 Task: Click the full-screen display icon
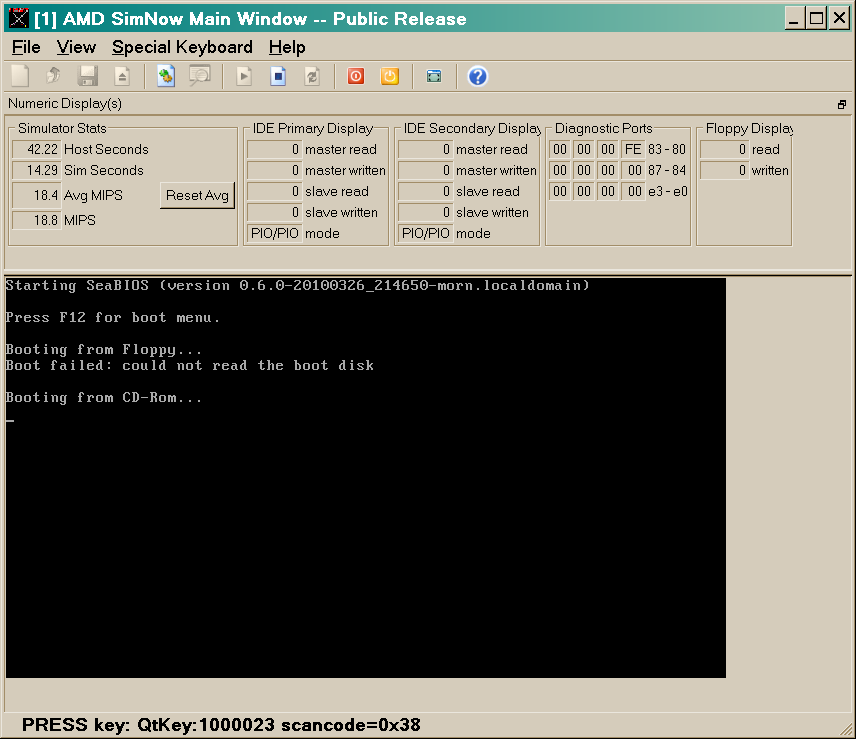[x=434, y=76]
